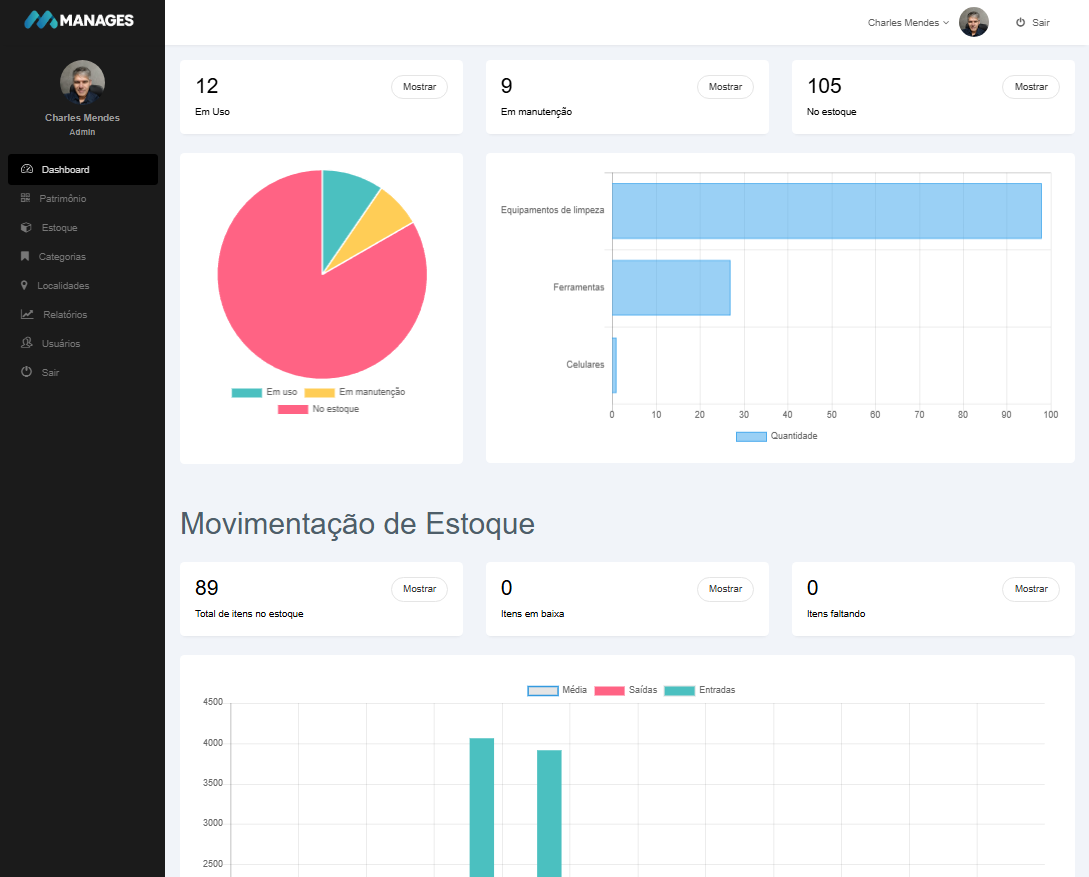Click the MANAGES logo in top left
This screenshot has width=1089, height=877.
pos(79,20)
